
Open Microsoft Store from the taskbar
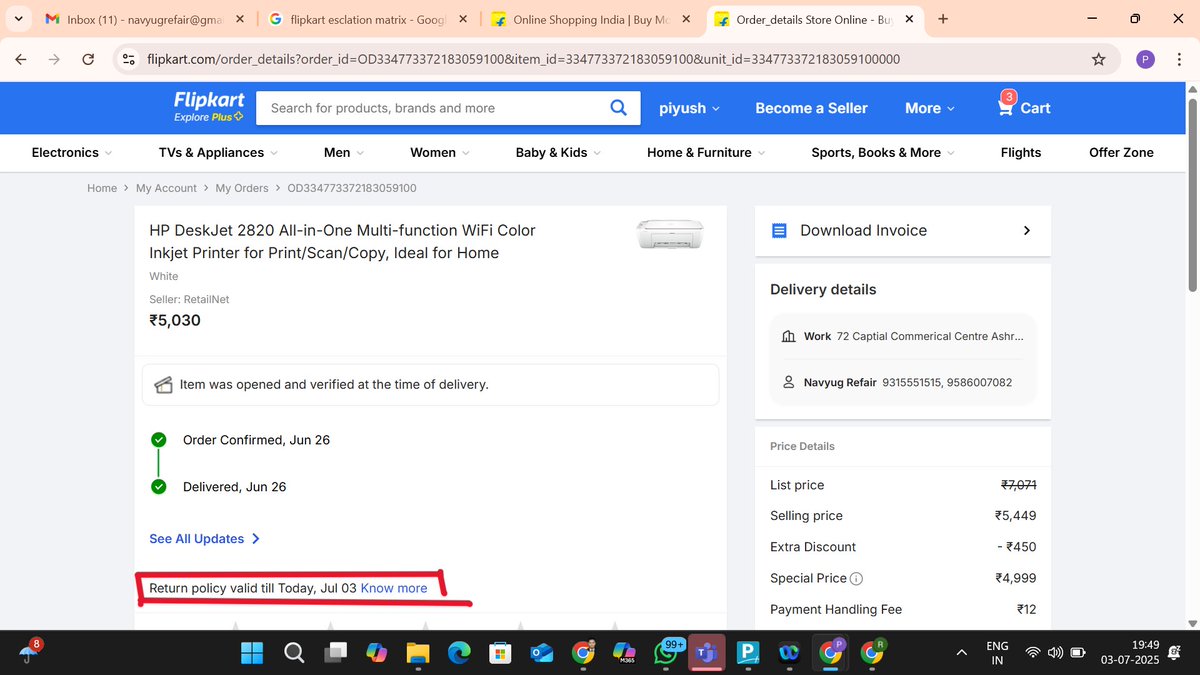(500, 653)
